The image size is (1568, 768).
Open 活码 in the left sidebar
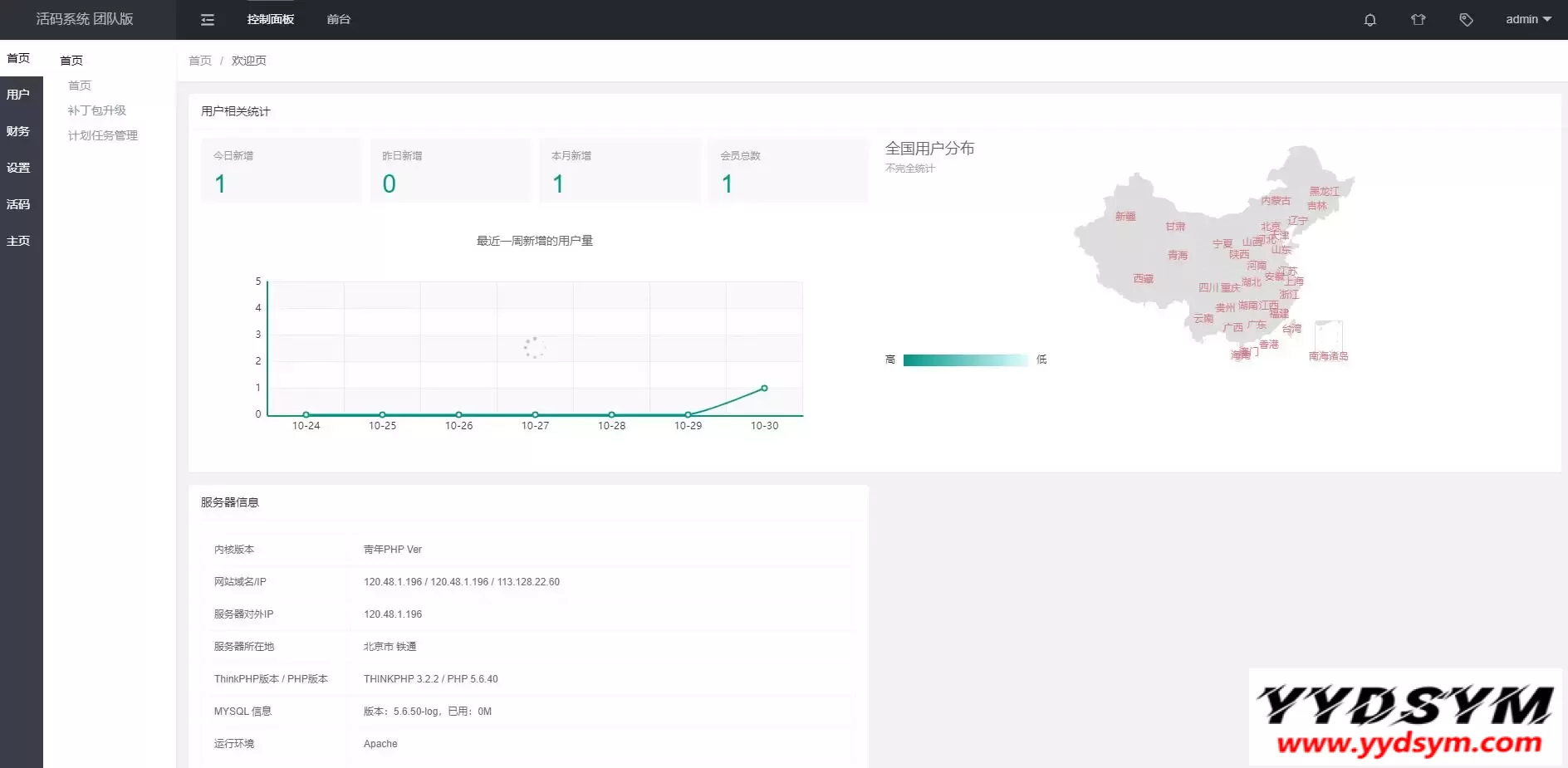tap(18, 204)
